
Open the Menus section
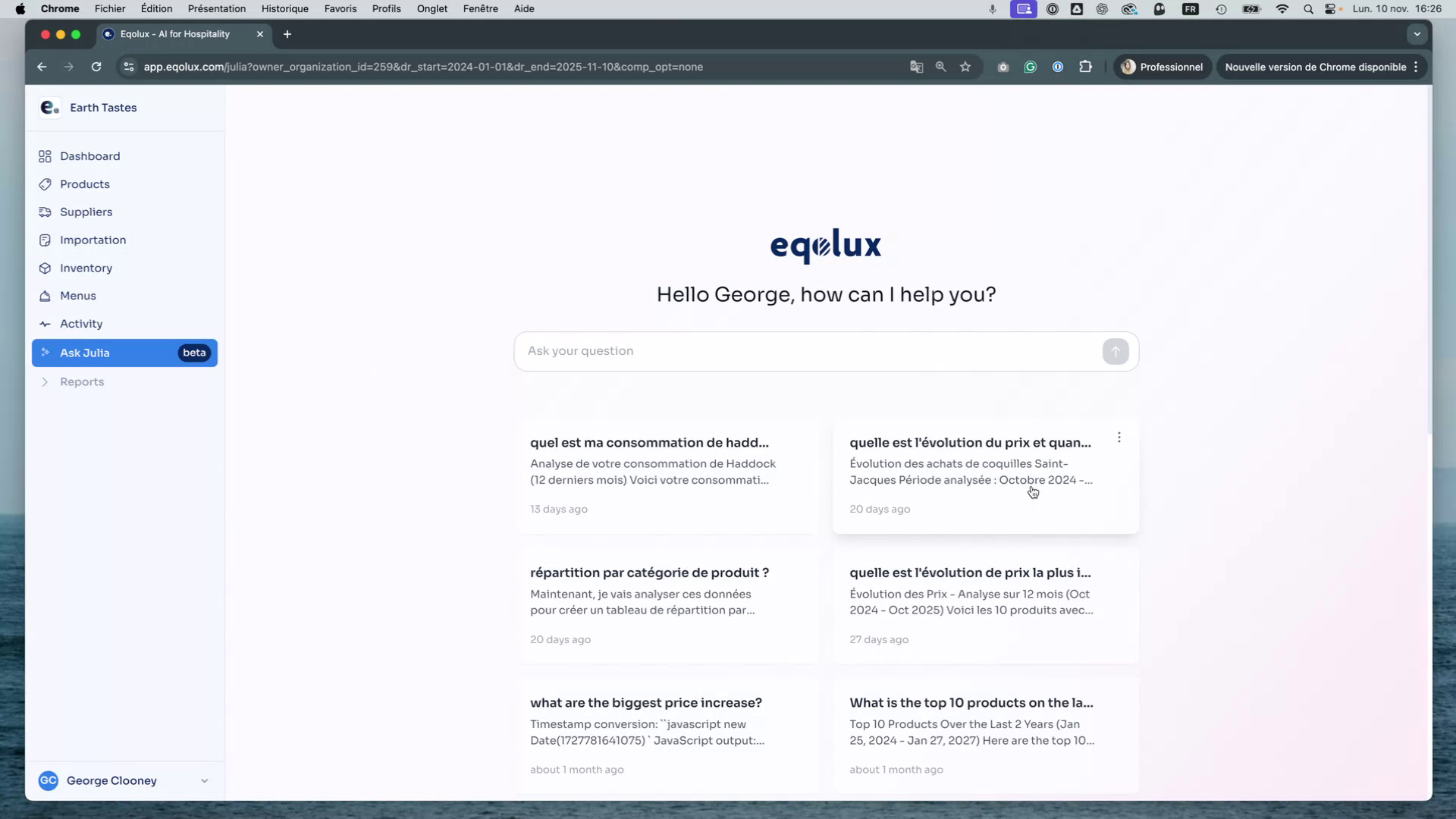point(78,296)
